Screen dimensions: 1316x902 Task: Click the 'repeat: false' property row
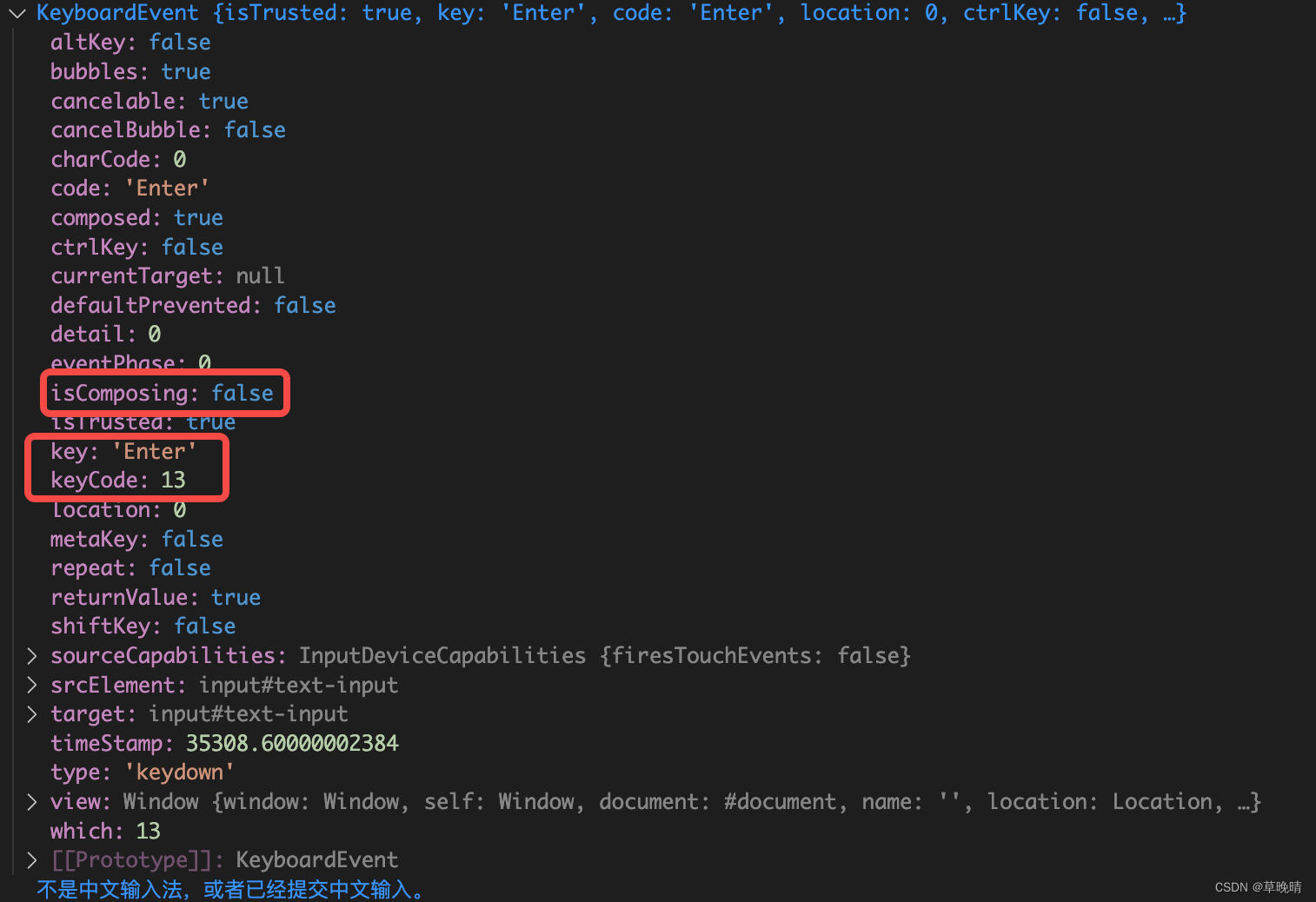click(x=130, y=568)
